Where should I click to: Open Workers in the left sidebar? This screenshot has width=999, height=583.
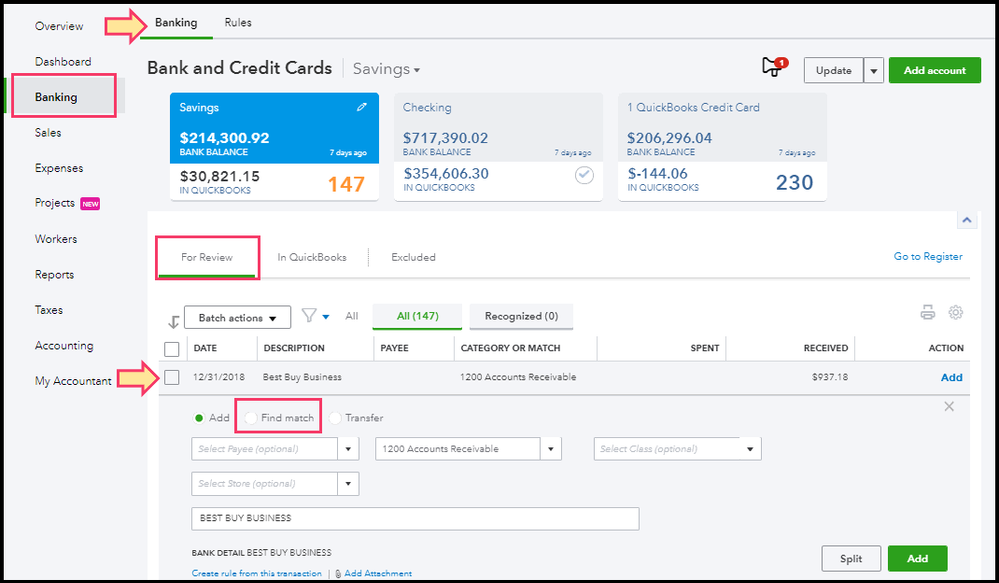point(56,239)
